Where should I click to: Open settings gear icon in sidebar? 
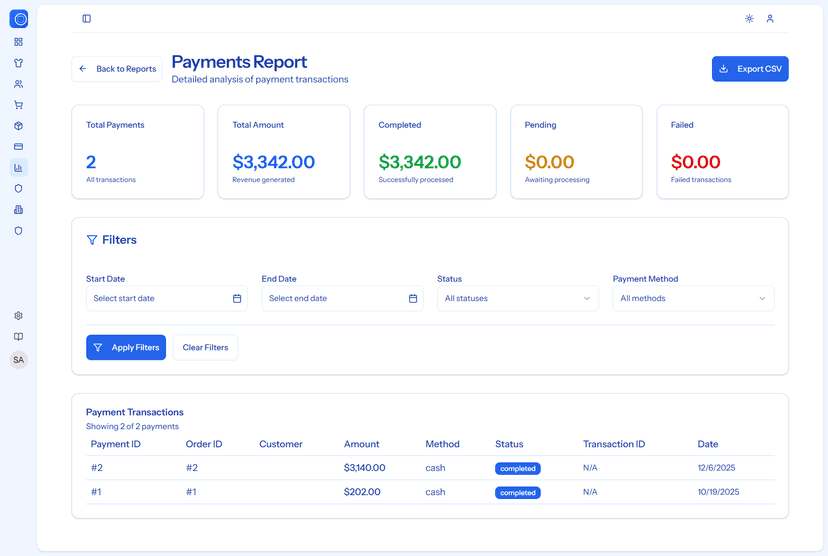pyautogui.click(x=18, y=316)
